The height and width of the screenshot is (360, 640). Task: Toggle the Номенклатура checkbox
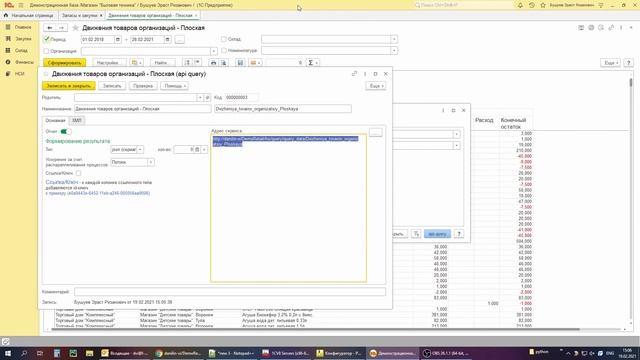click(224, 51)
